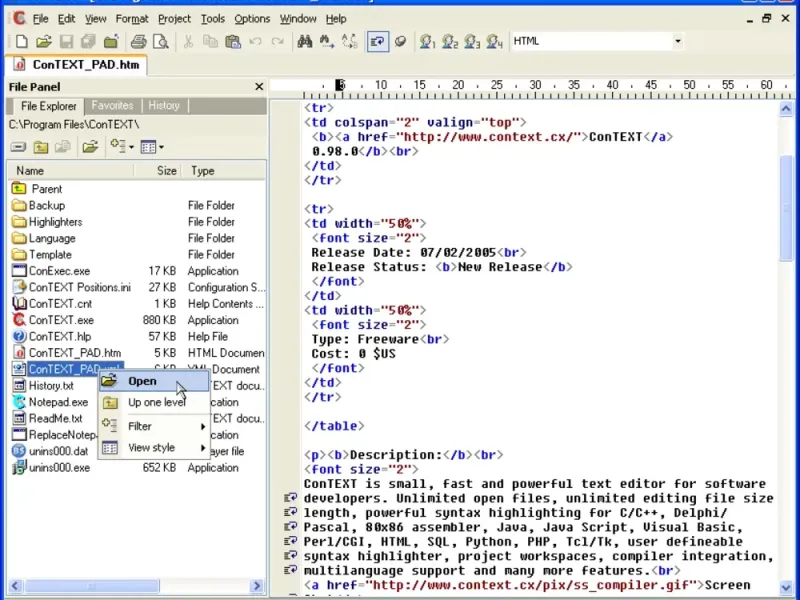Click the Open file toolbar icon

(43, 41)
